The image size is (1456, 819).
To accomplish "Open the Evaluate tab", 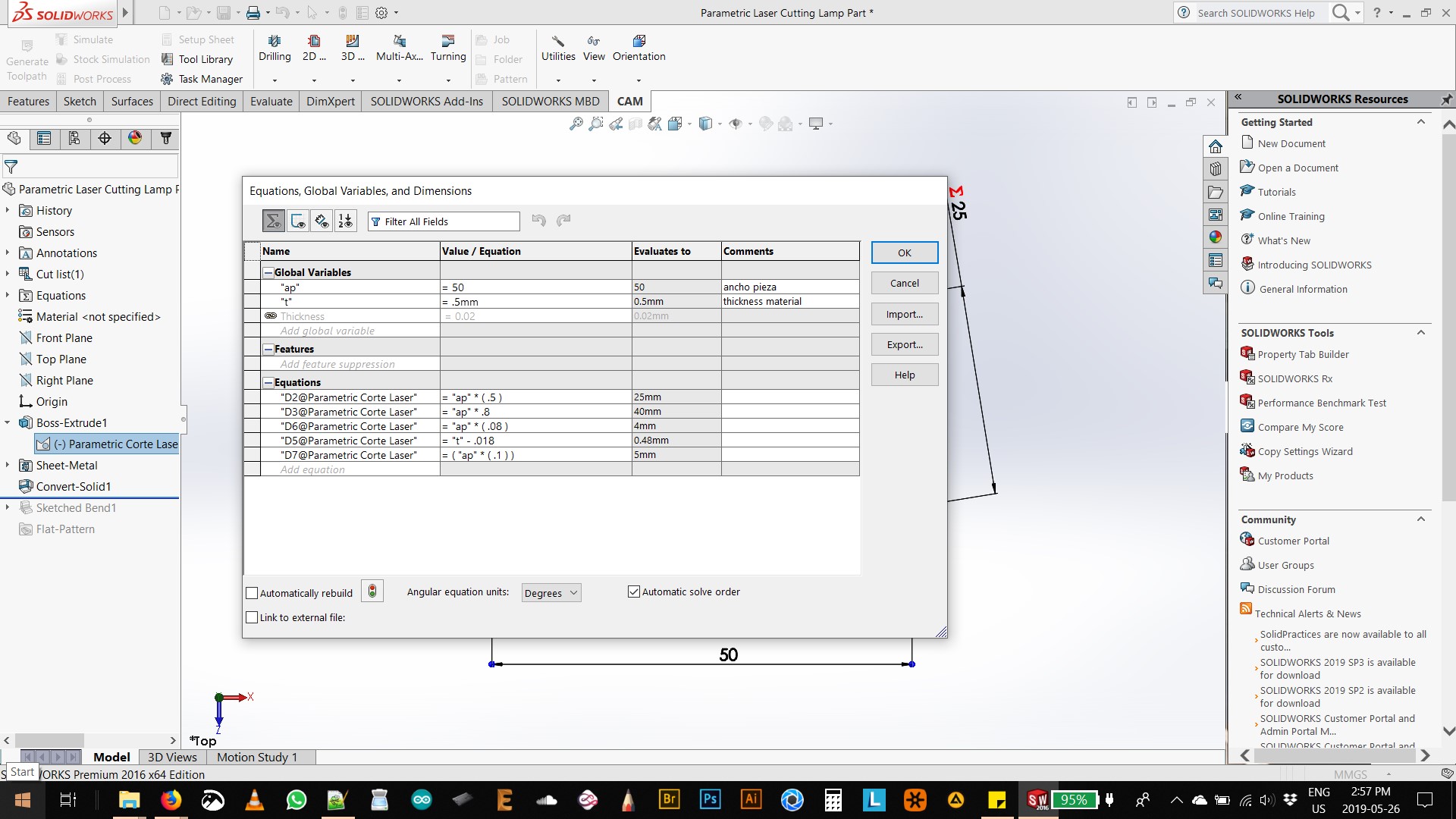I will point(271,101).
